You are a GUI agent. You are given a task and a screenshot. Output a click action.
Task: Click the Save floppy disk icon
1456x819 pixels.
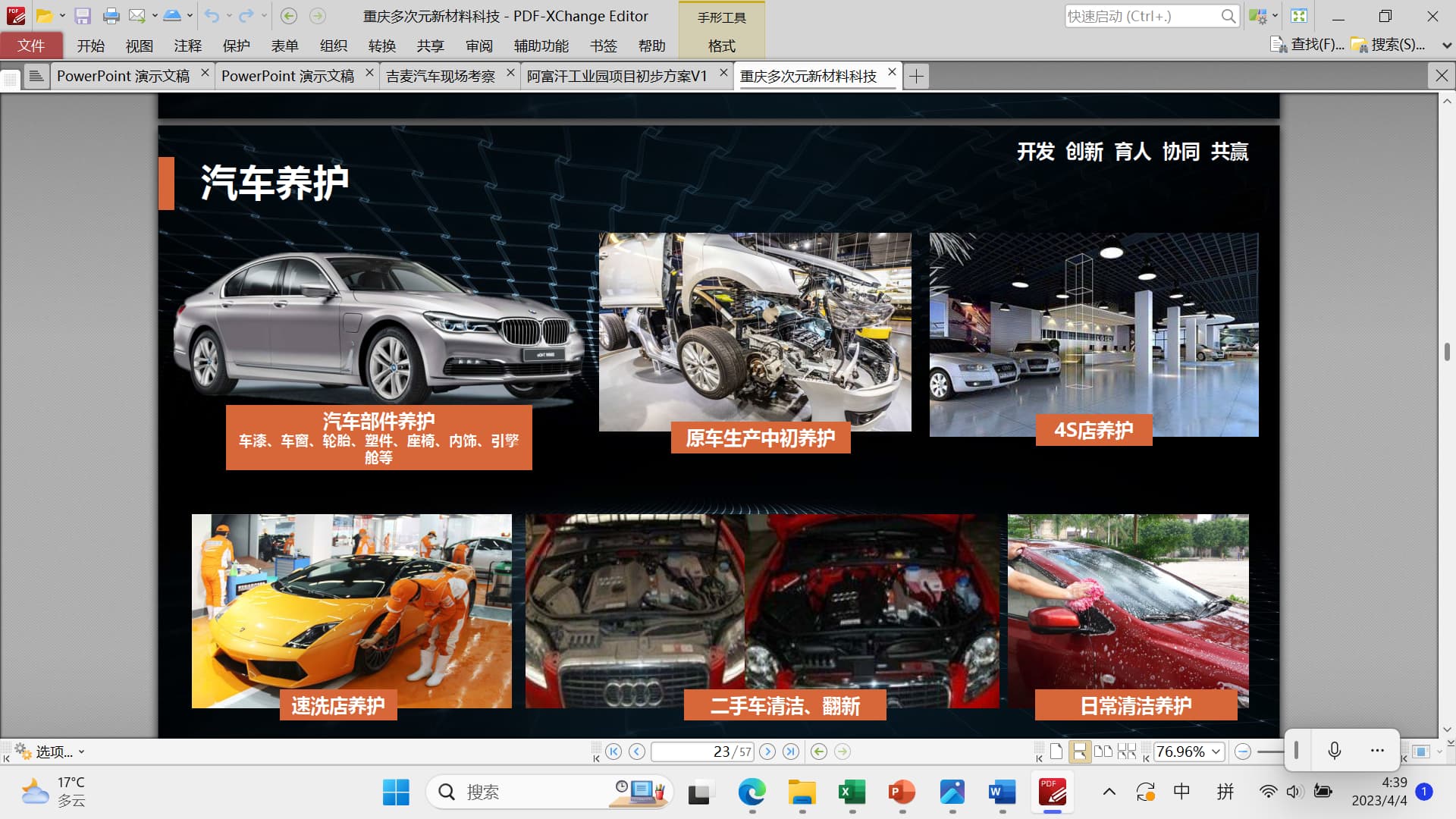pos(83,16)
